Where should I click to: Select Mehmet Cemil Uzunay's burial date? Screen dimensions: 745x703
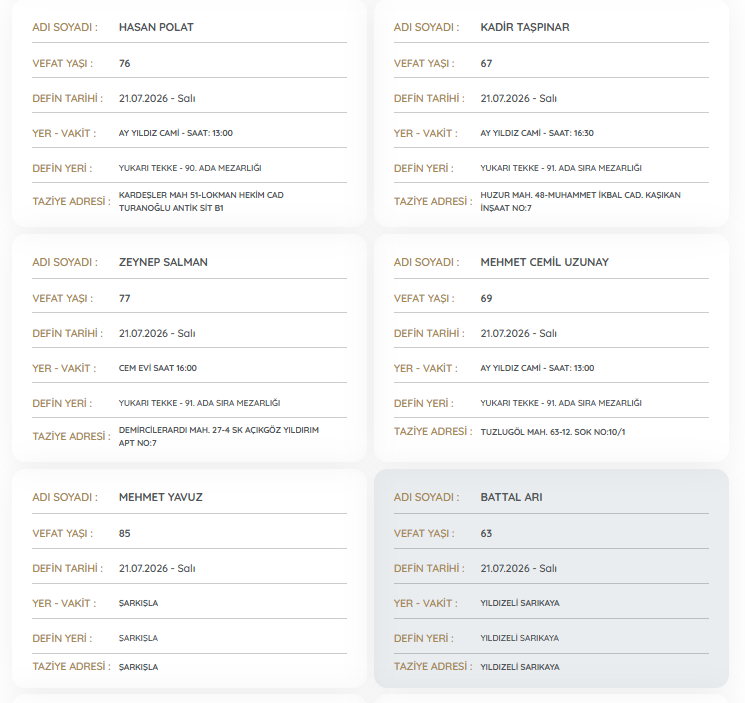pyautogui.click(x=518, y=333)
